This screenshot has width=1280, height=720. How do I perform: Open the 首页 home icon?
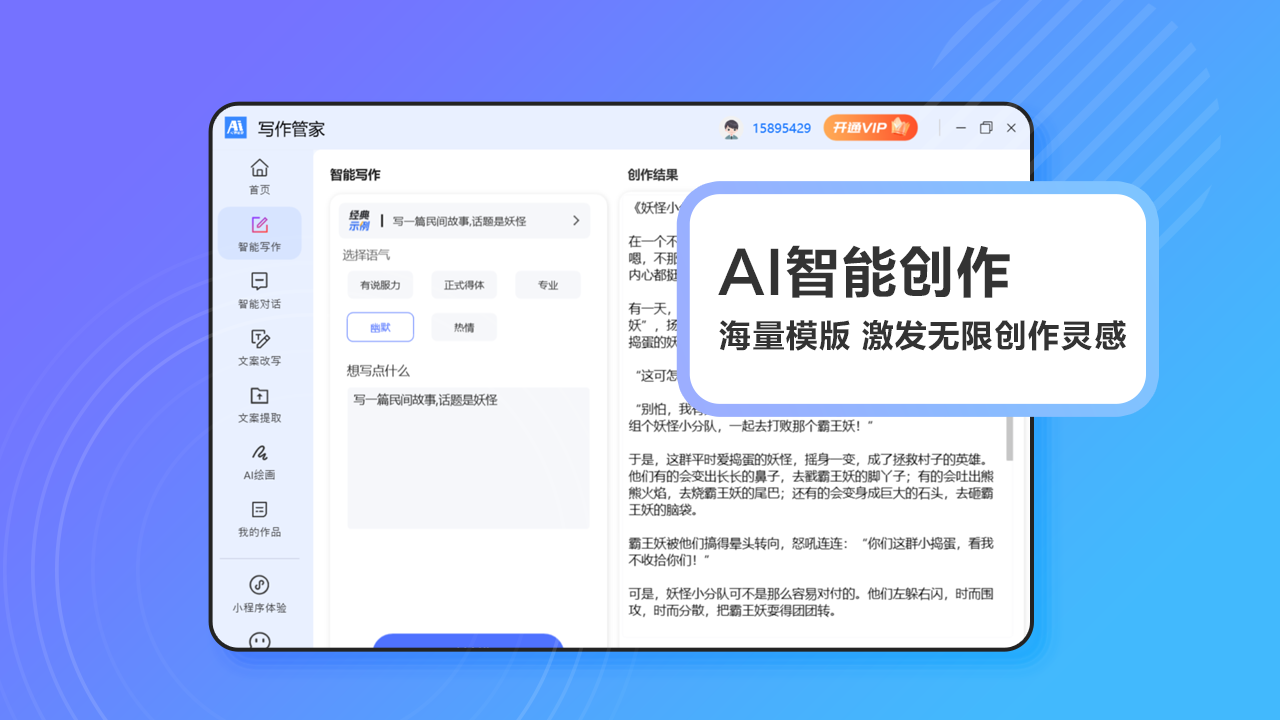click(259, 168)
